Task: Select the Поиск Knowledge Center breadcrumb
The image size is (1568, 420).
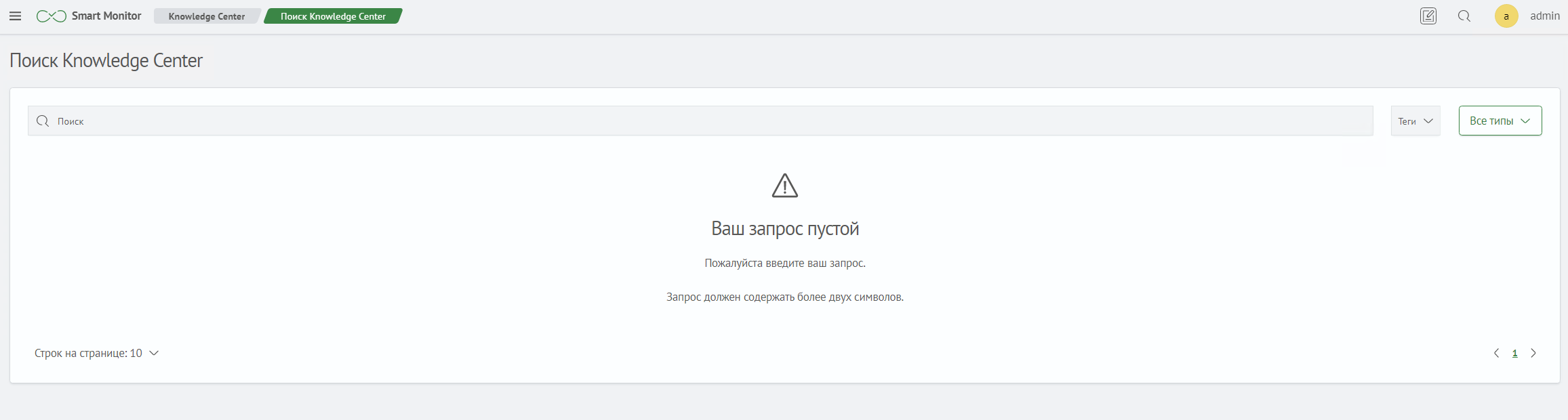Action: (x=333, y=16)
